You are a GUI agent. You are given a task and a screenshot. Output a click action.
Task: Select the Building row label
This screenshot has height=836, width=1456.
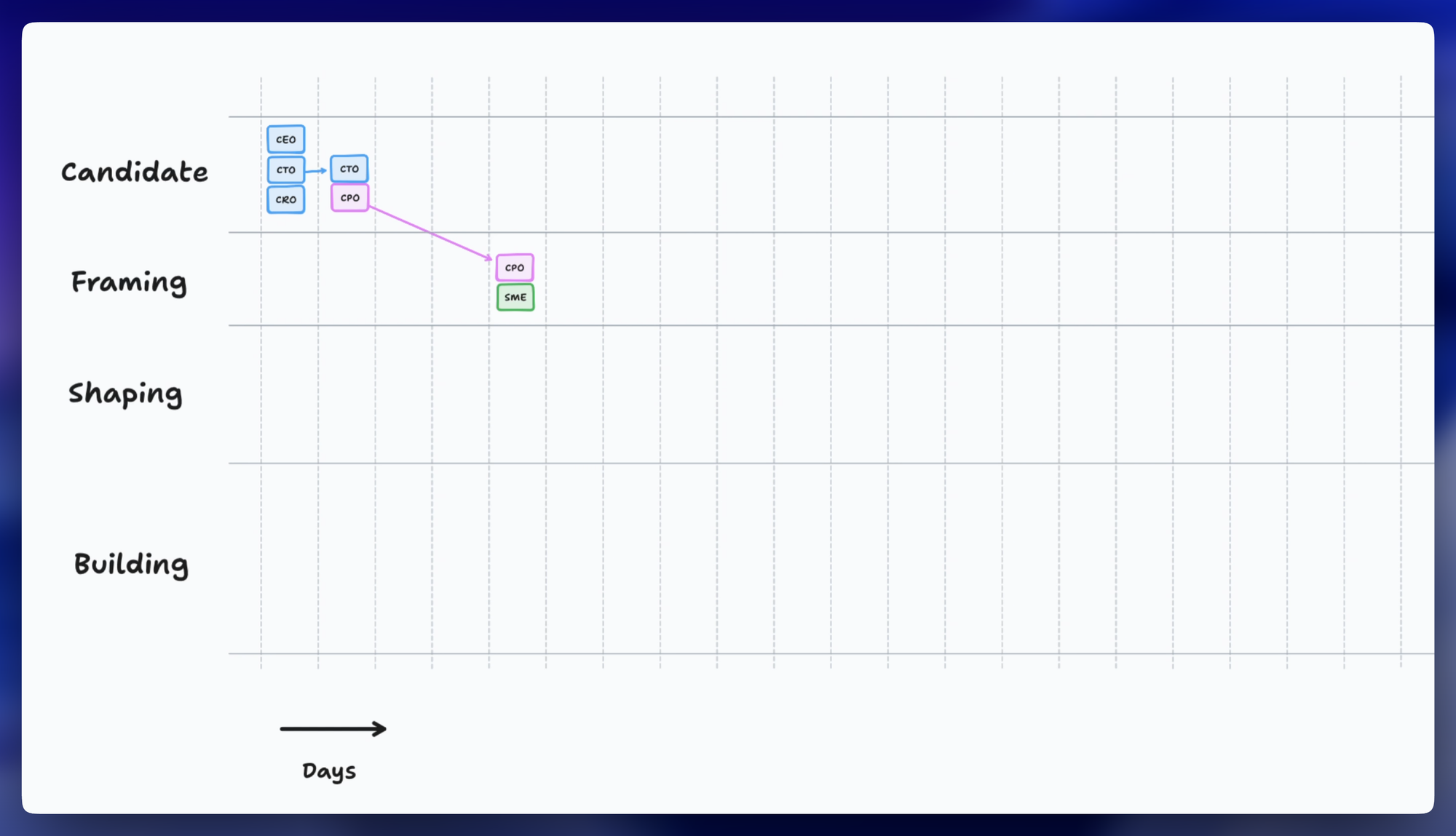tap(131, 565)
